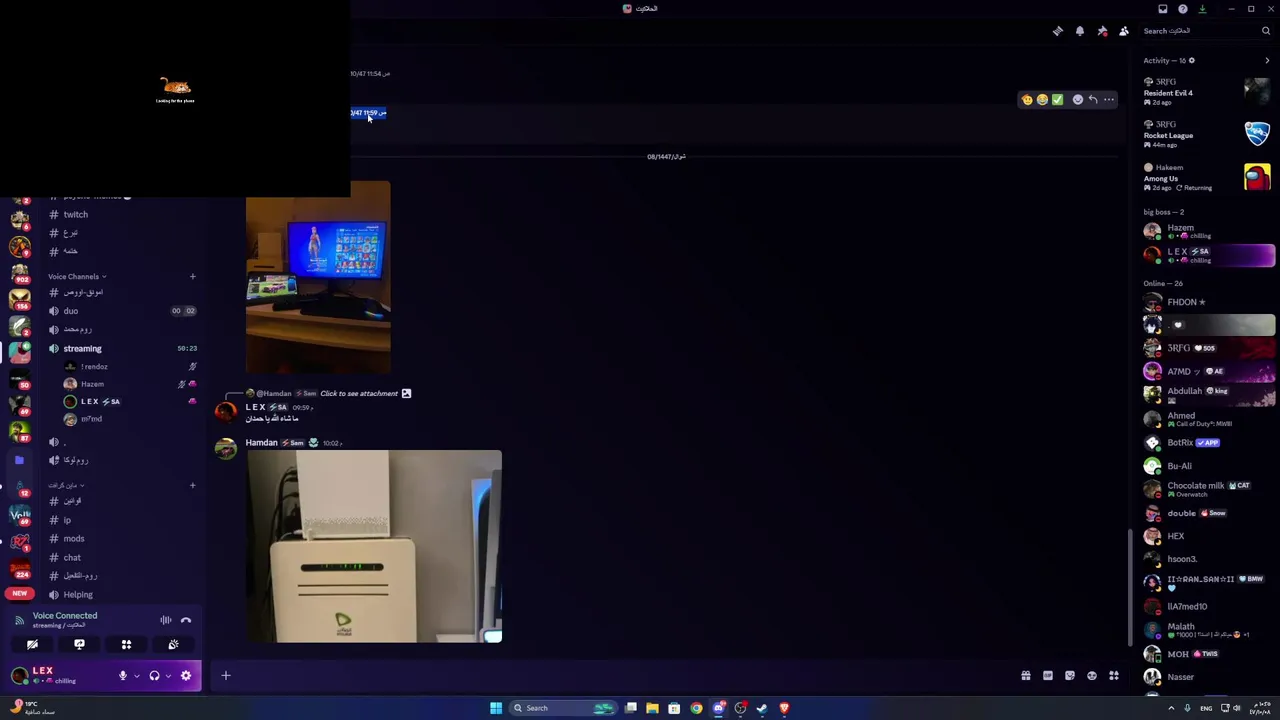Click to see attachment reply link
The width and height of the screenshot is (1280, 720).
point(359,394)
